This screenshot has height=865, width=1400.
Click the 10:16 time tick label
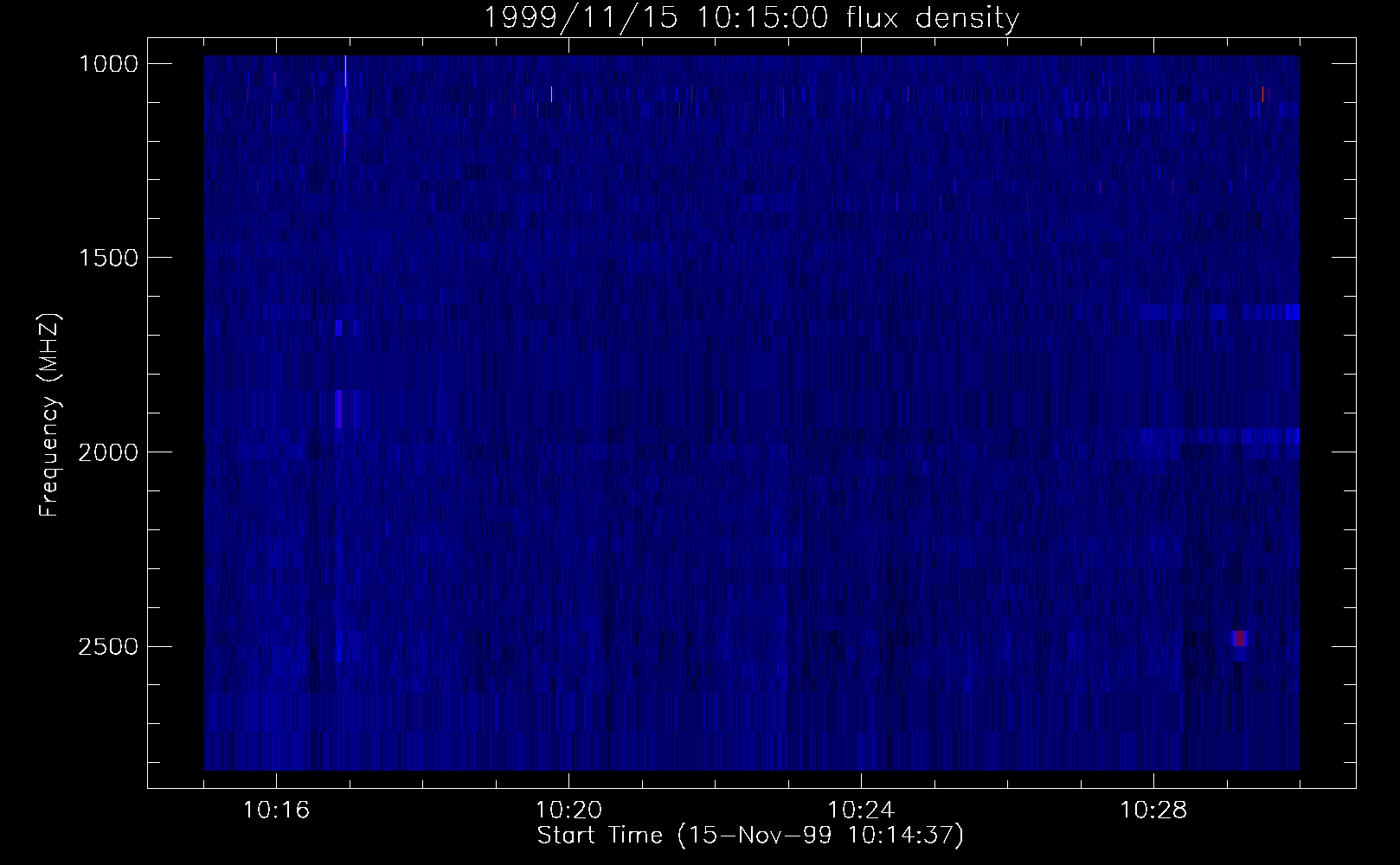pyautogui.click(x=276, y=811)
